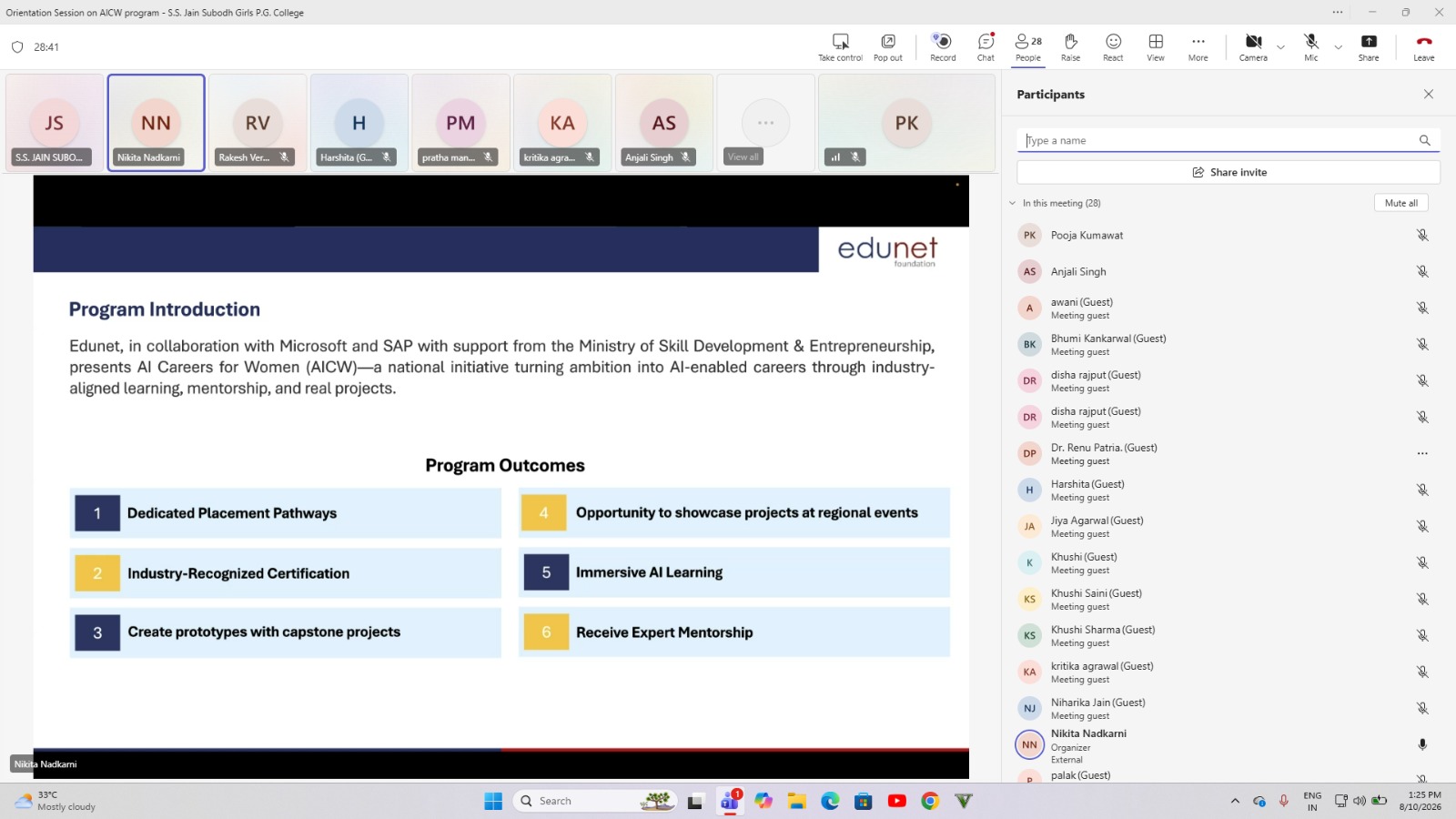1456x819 pixels.
Task: Open Microsoft Teams from taskbar
Action: (x=730, y=801)
